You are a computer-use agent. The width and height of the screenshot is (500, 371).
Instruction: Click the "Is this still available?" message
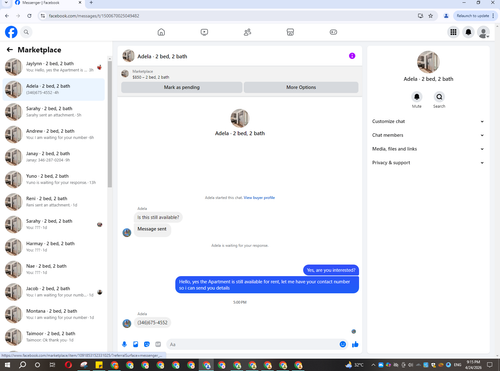point(158,217)
